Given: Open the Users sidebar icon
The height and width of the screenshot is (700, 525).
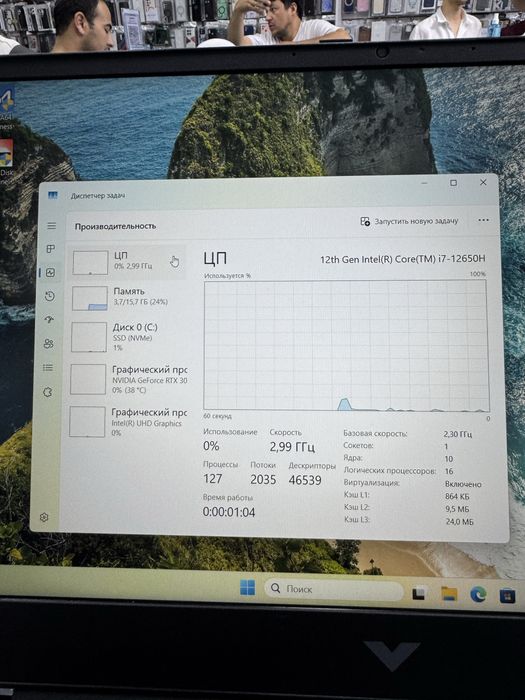Looking at the screenshot, I should [49, 343].
